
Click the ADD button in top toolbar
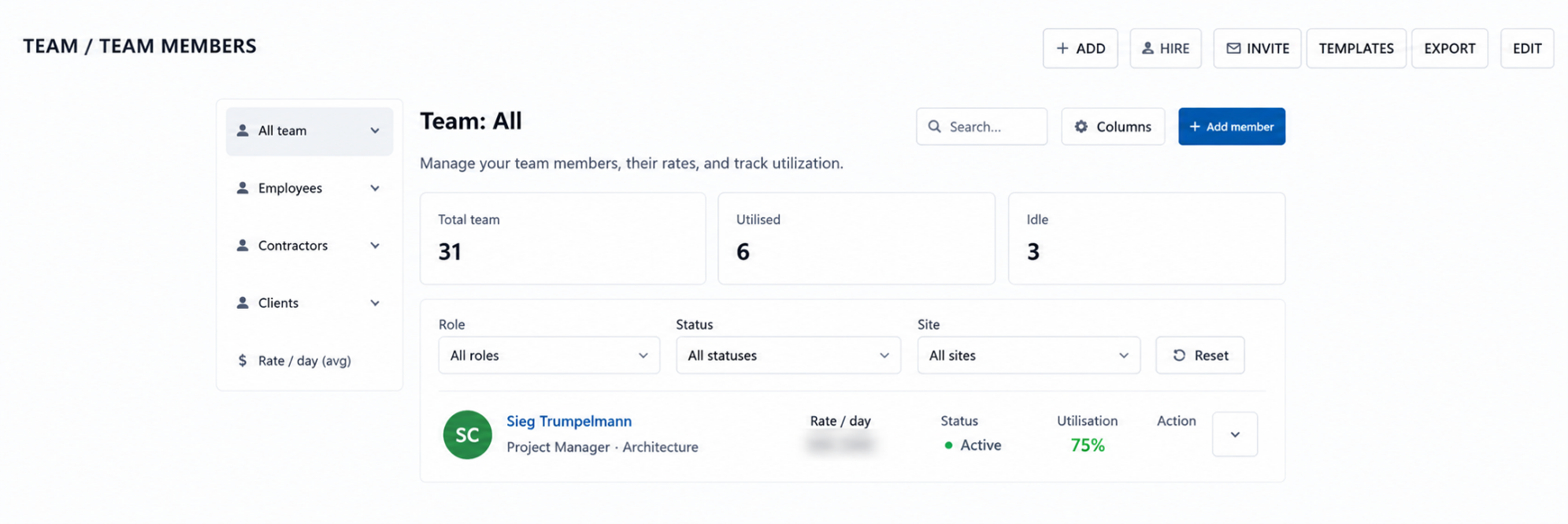[1080, 48]
